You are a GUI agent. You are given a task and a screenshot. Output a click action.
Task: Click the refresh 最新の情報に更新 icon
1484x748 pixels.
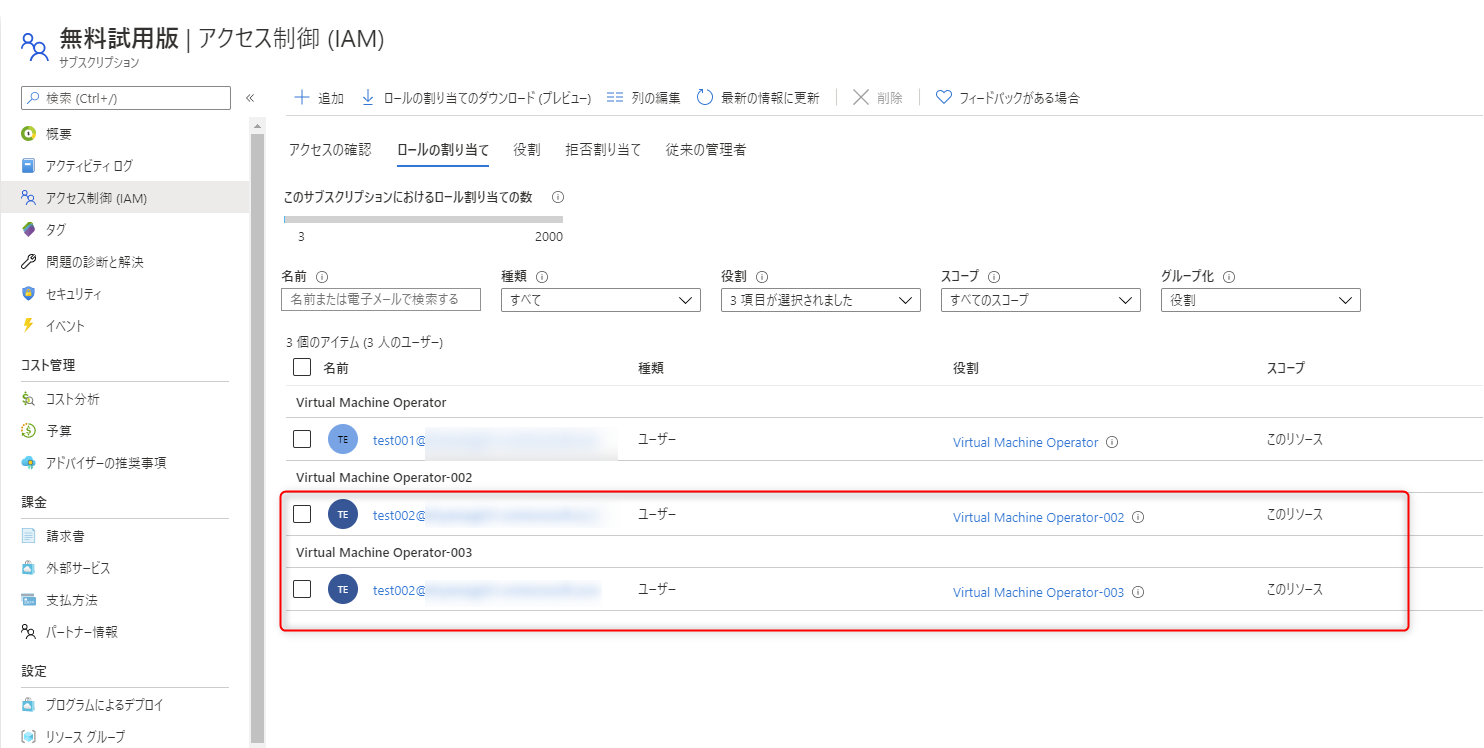point(704,98)
